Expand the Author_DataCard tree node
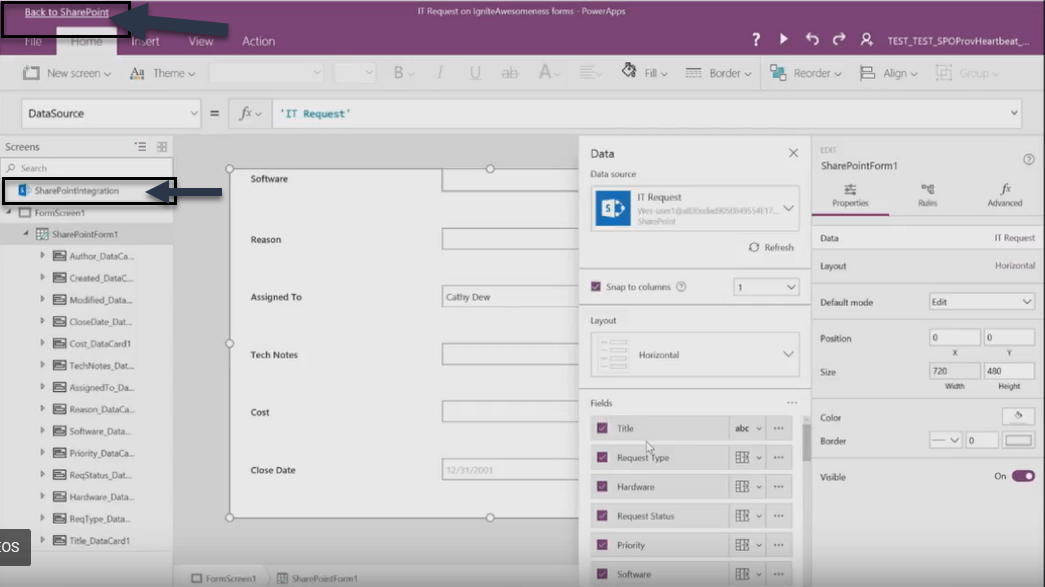The height and width of the screenshot is (587, 1045). [42, 256]
